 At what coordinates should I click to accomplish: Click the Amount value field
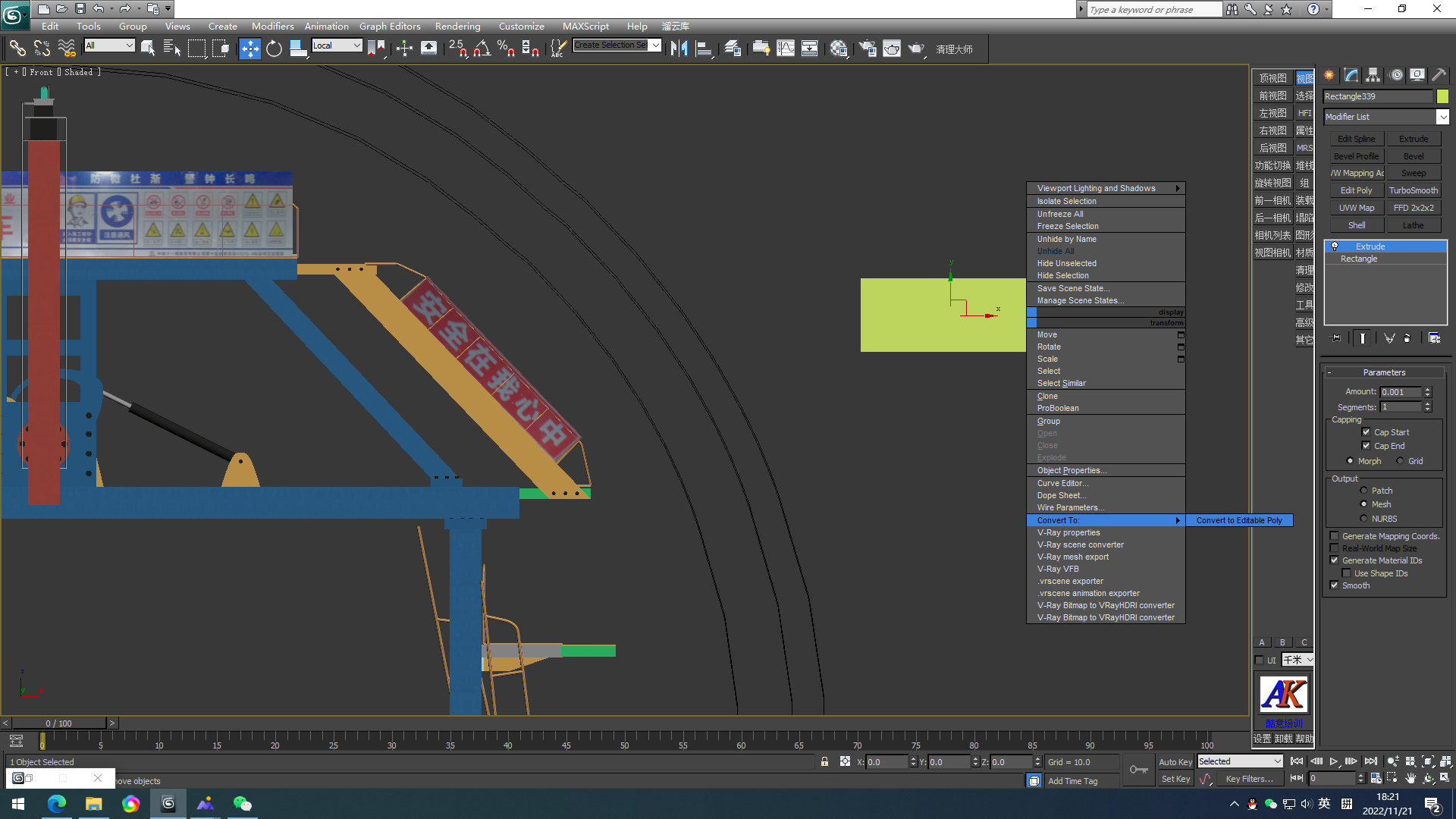click(1400, 392)
